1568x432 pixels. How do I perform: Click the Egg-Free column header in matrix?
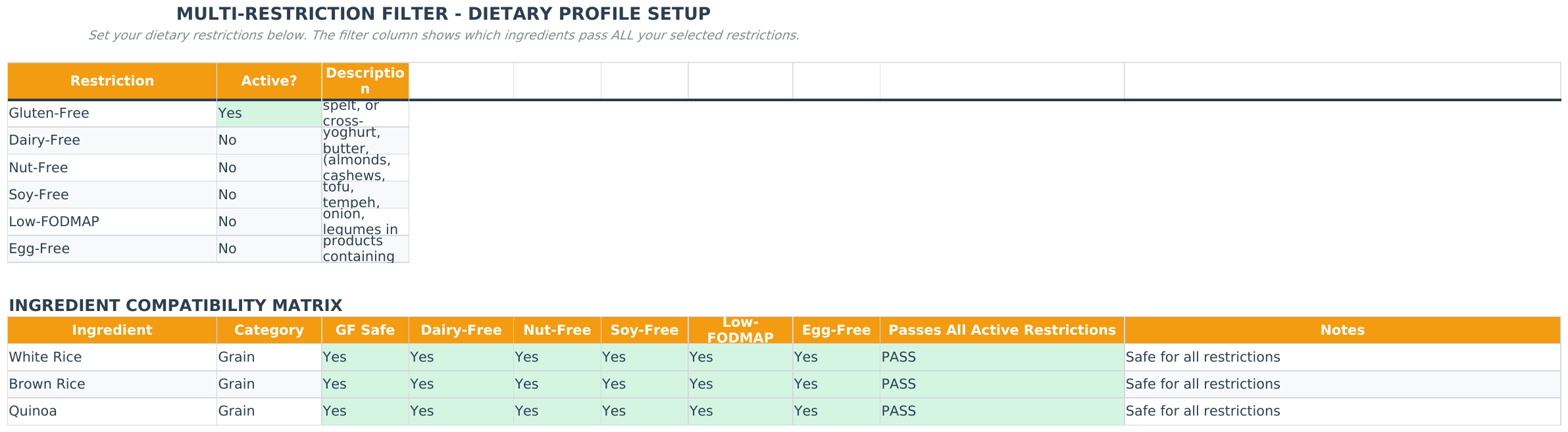[x=836, y=330]
